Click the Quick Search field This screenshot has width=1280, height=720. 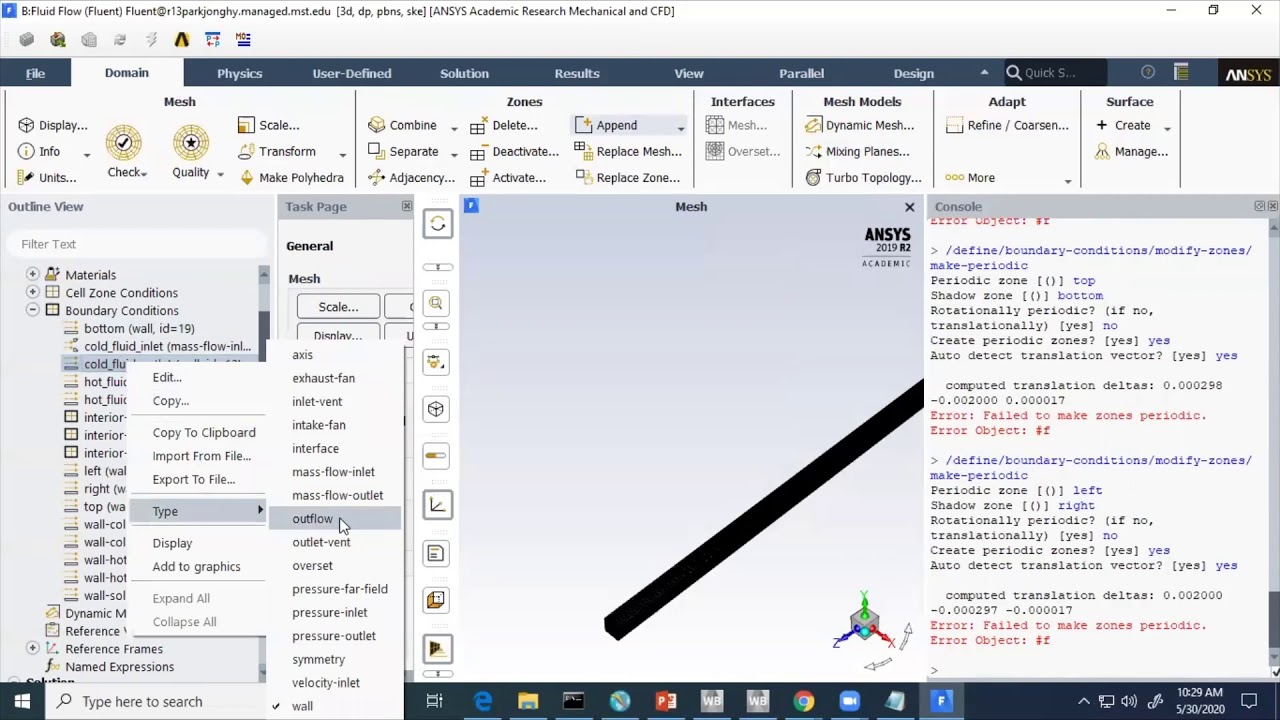[x=1055, y=72]
